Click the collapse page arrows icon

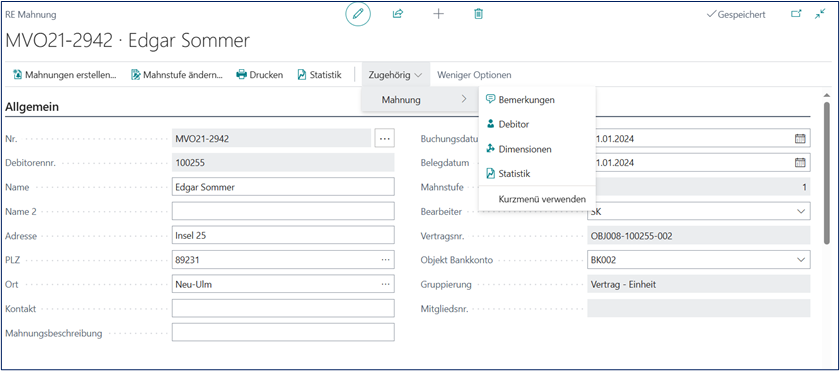tap(820, 14)
